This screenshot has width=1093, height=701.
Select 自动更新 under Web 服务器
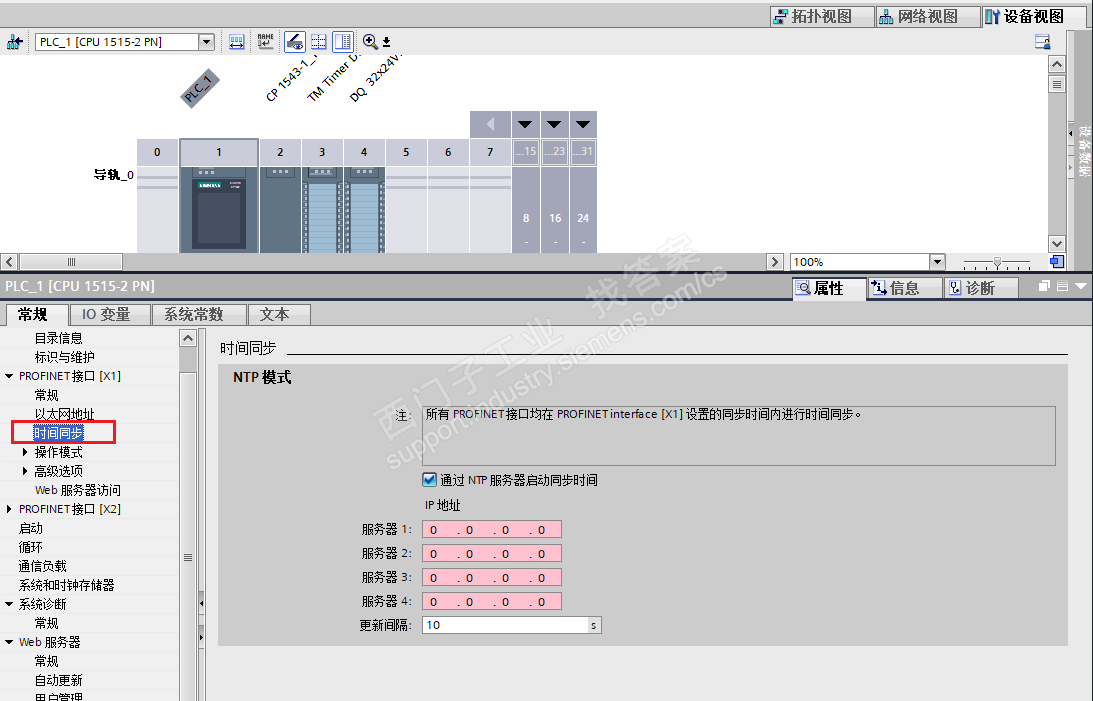pos(59,680)
